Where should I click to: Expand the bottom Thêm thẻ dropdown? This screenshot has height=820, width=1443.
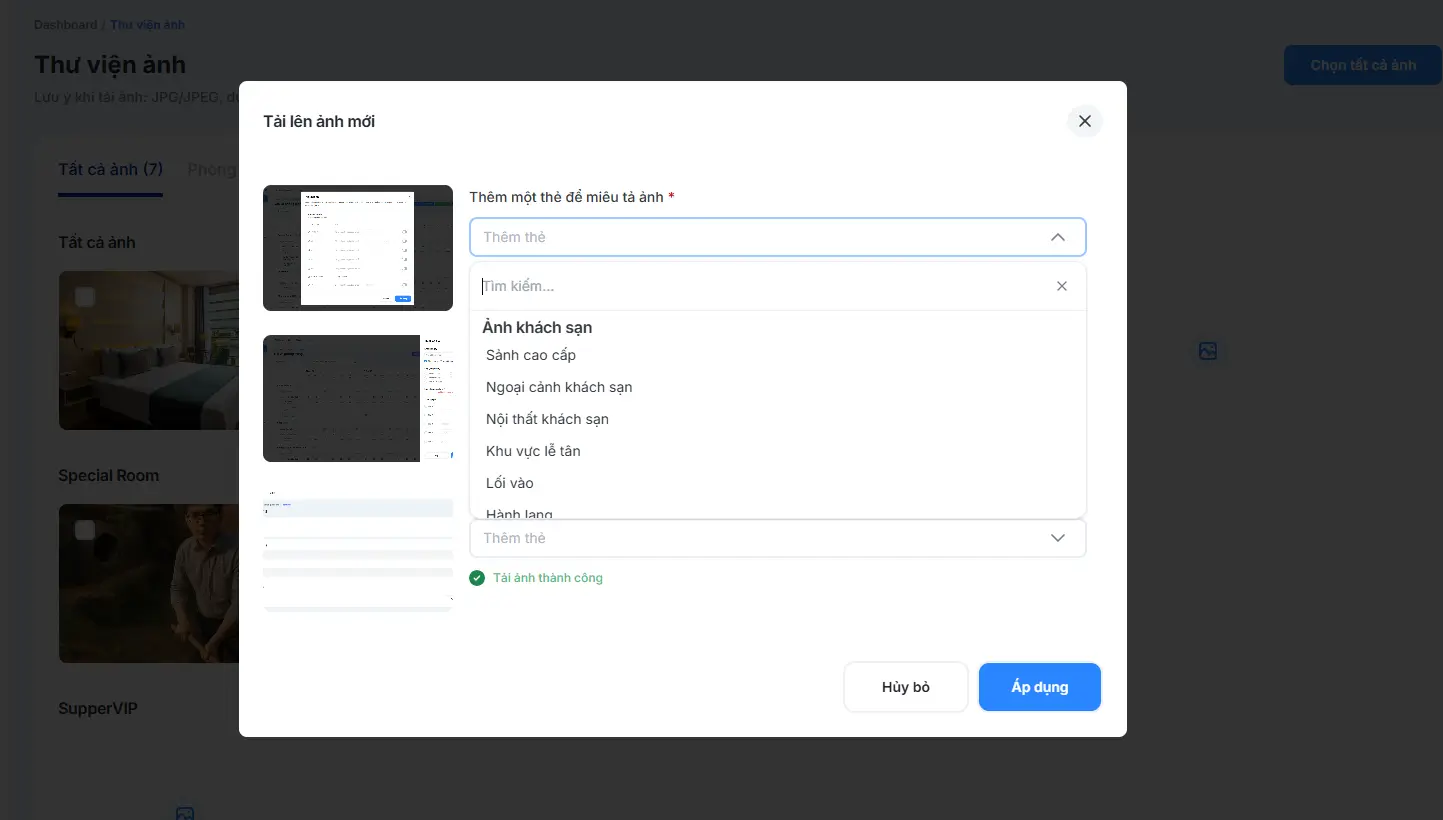coord(1057,538)
